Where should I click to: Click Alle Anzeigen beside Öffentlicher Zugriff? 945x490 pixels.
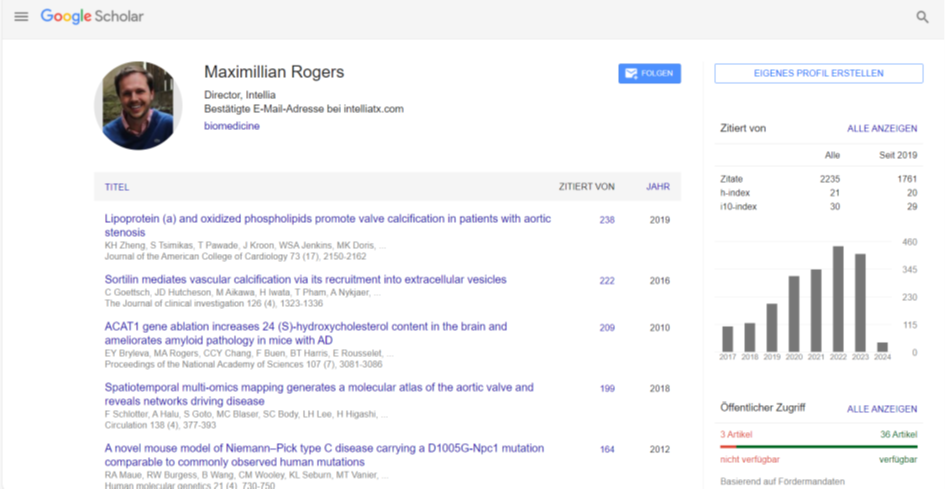click(882, 409)
